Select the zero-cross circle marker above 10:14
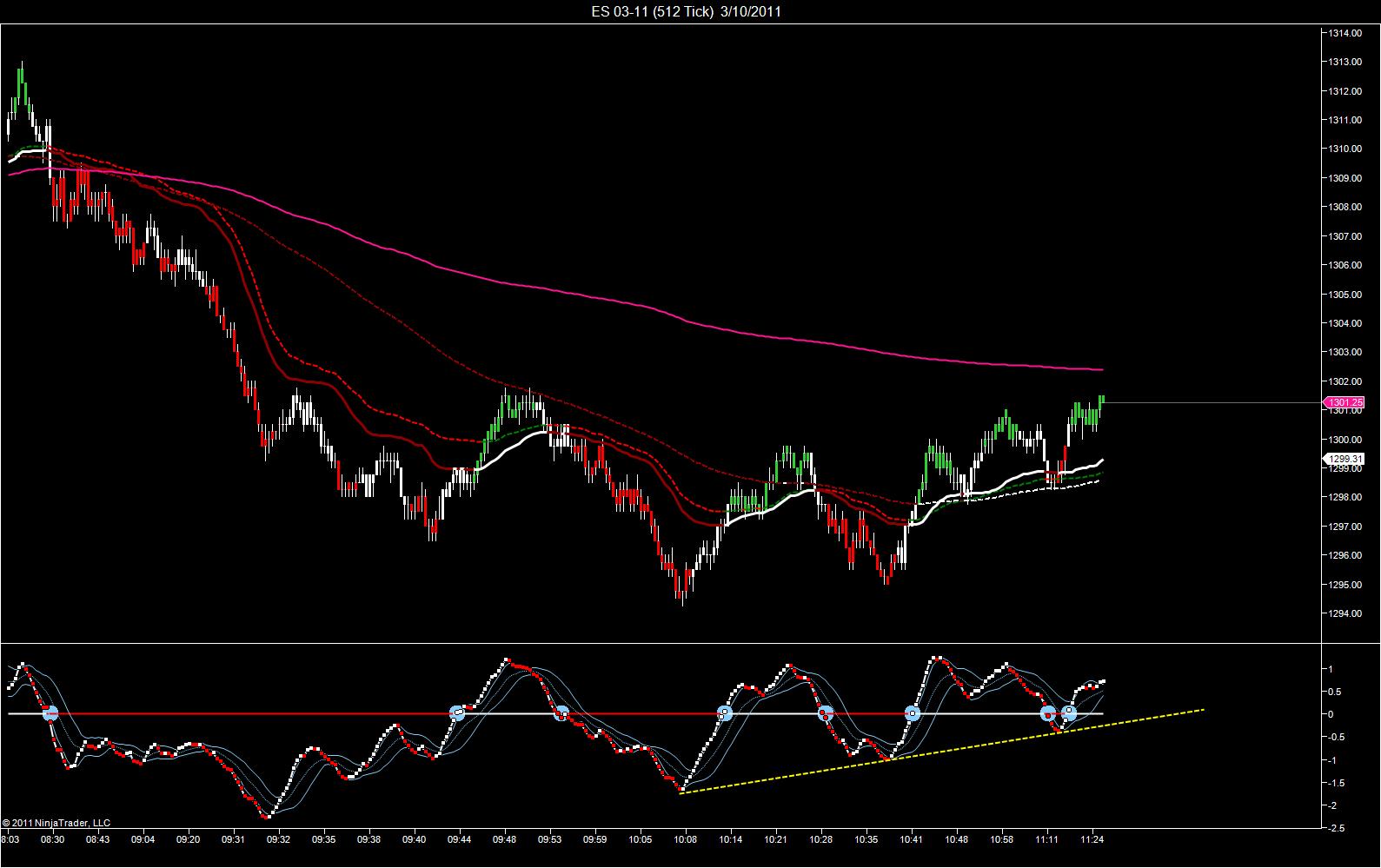Screen dimensions: 1381x868 (725, 713)
